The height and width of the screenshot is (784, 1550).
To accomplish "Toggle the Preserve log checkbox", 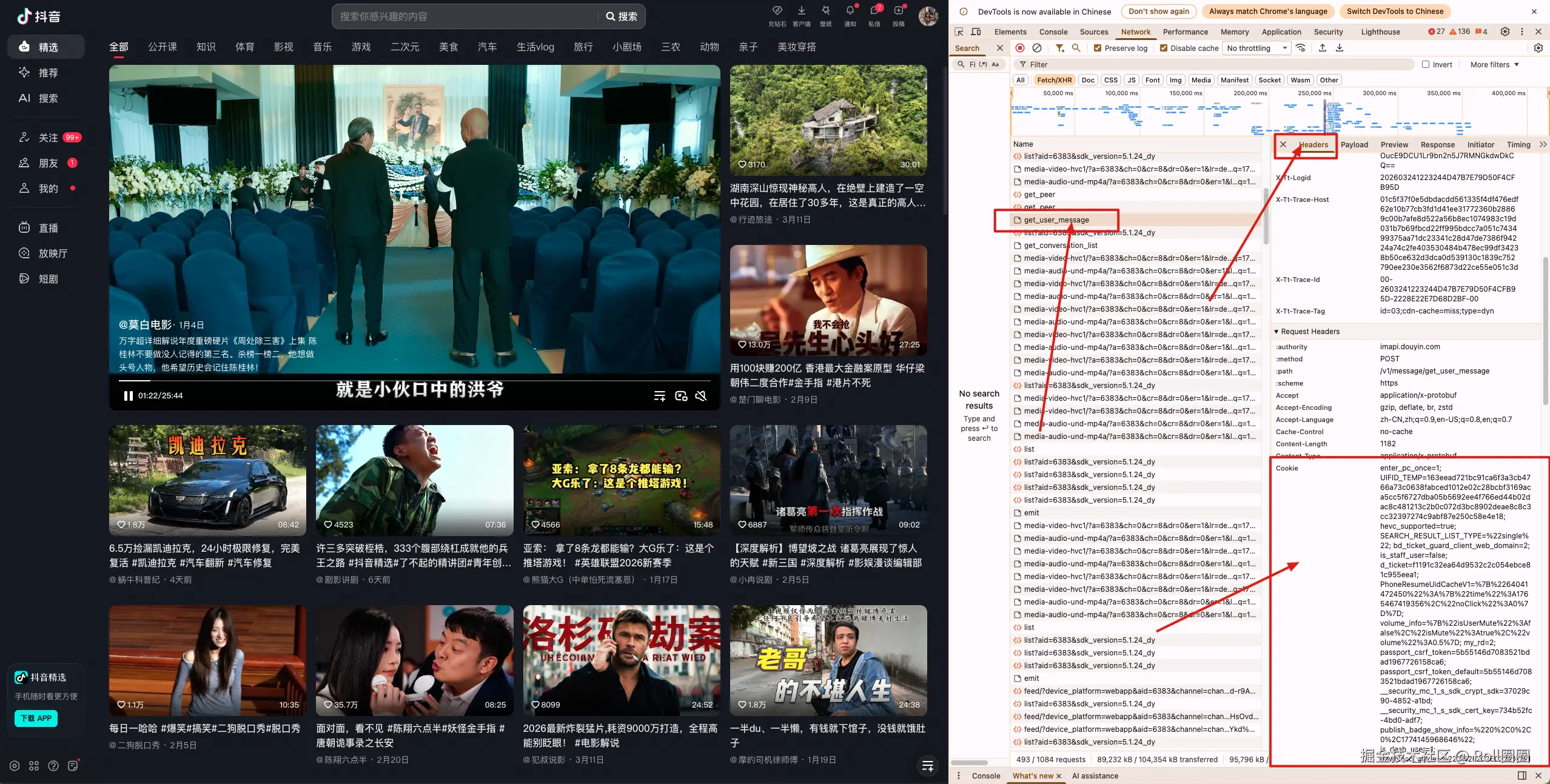I will 1098,49.
